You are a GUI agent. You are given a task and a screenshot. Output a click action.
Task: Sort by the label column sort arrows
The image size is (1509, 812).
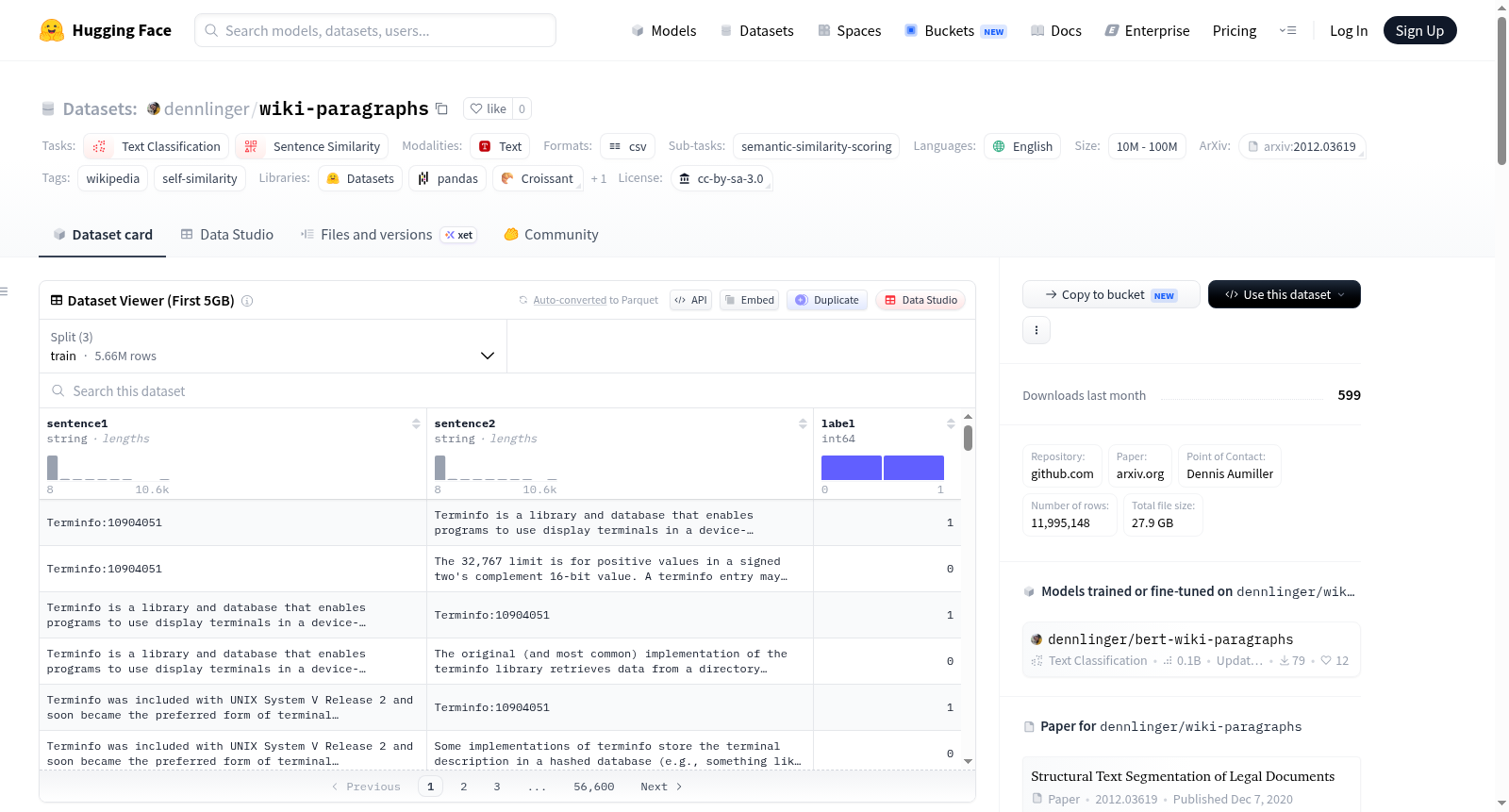(x=951, y=423)
